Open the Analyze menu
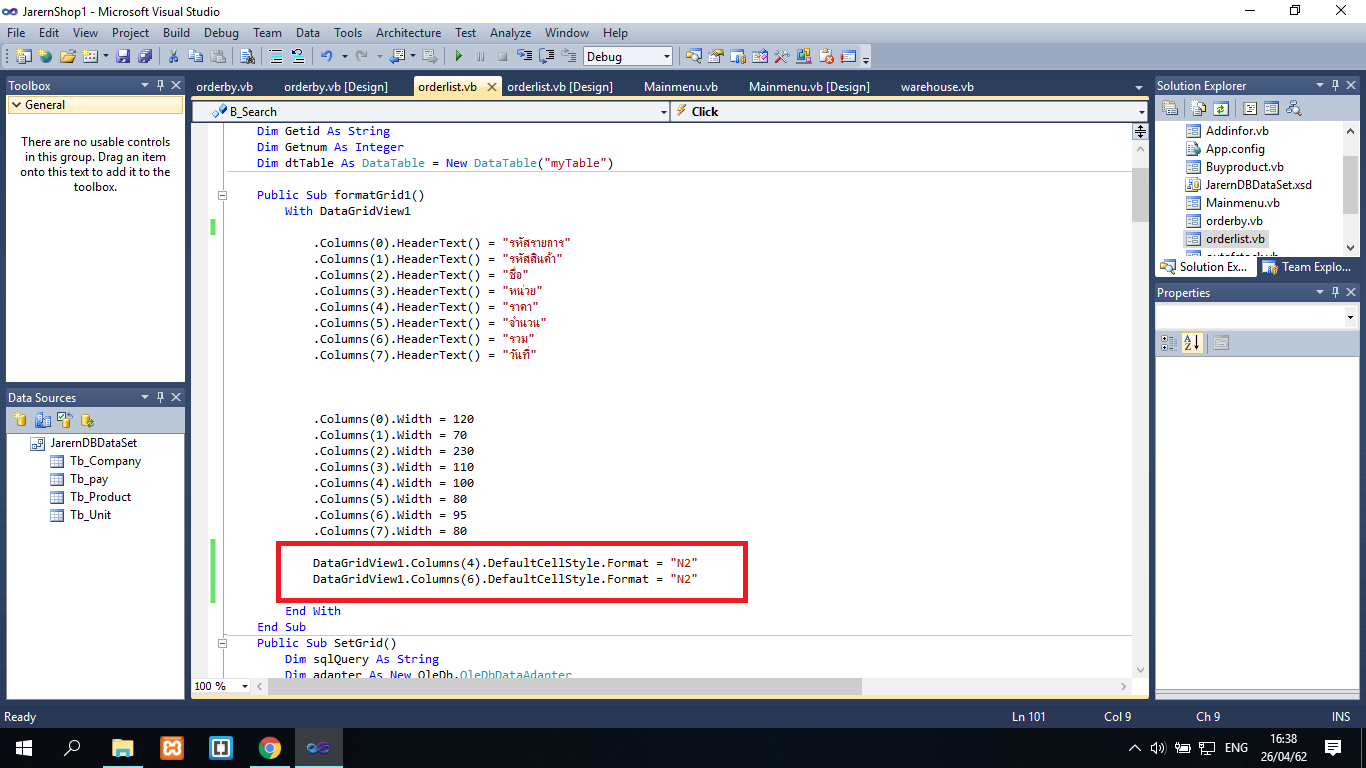 (510, 33)
